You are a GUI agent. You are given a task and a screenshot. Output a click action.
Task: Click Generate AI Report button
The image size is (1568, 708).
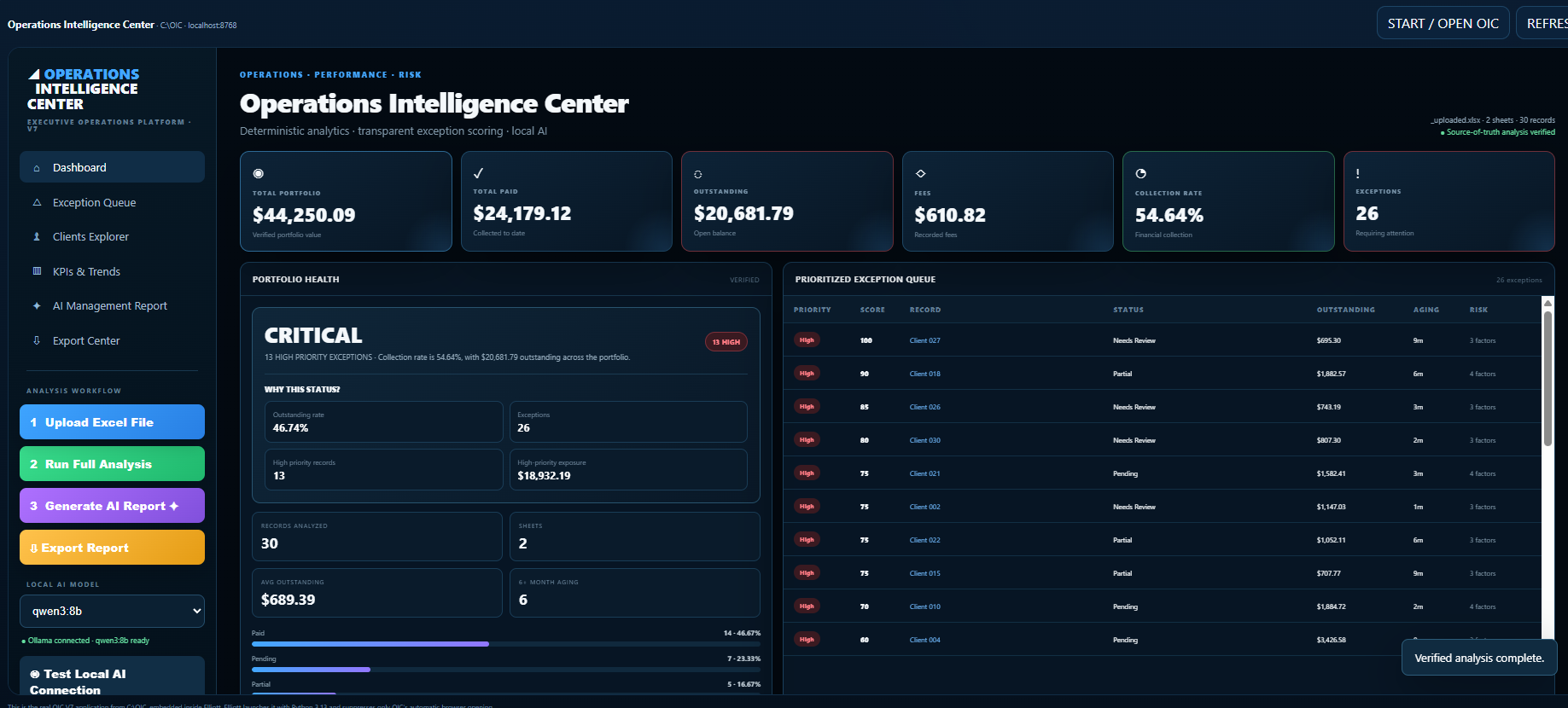tap(112, 506)
